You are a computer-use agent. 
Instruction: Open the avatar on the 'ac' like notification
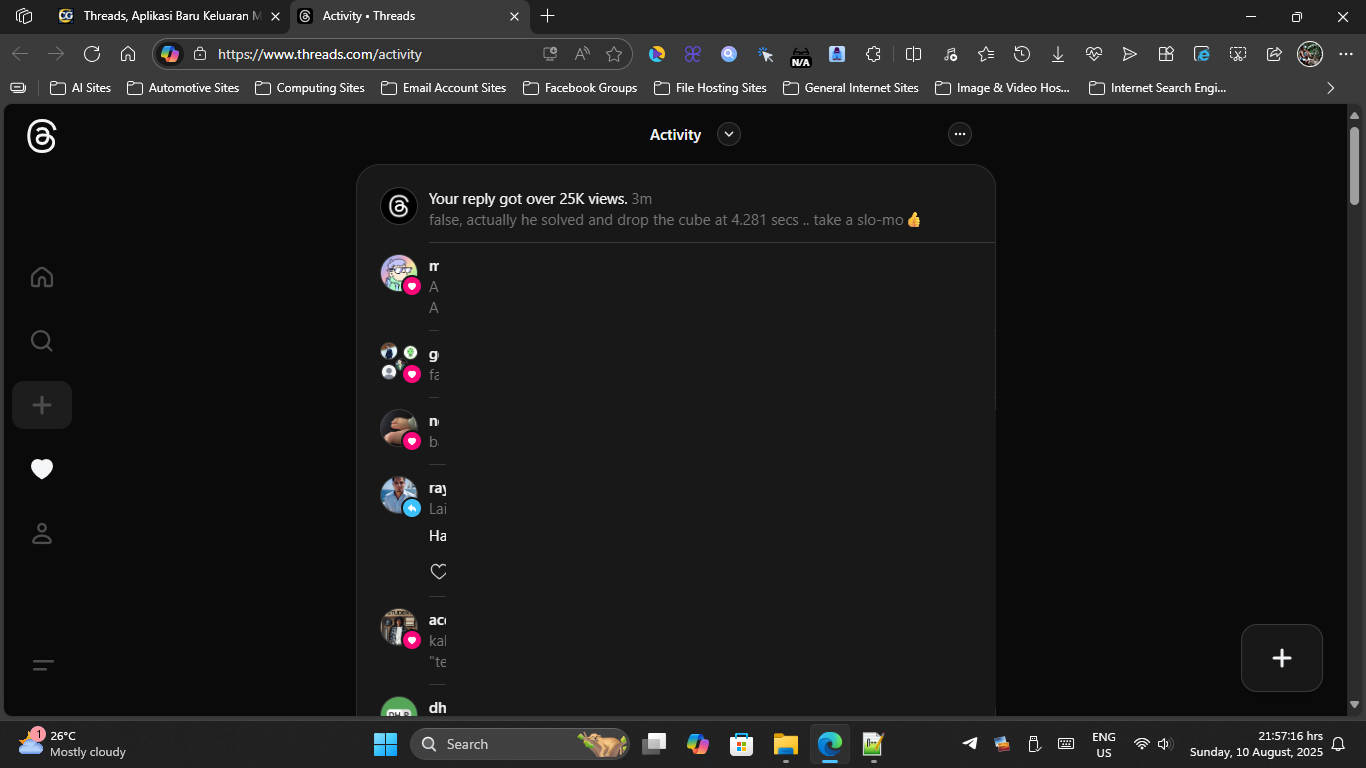(x=399, y=627)
